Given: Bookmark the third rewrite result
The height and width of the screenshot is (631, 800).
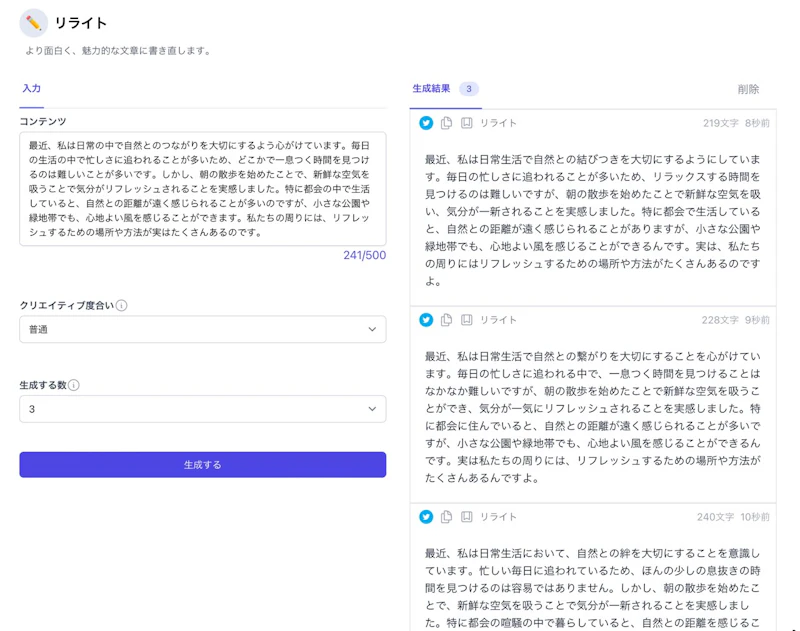Looking at the screenshot, I should 466,517.
